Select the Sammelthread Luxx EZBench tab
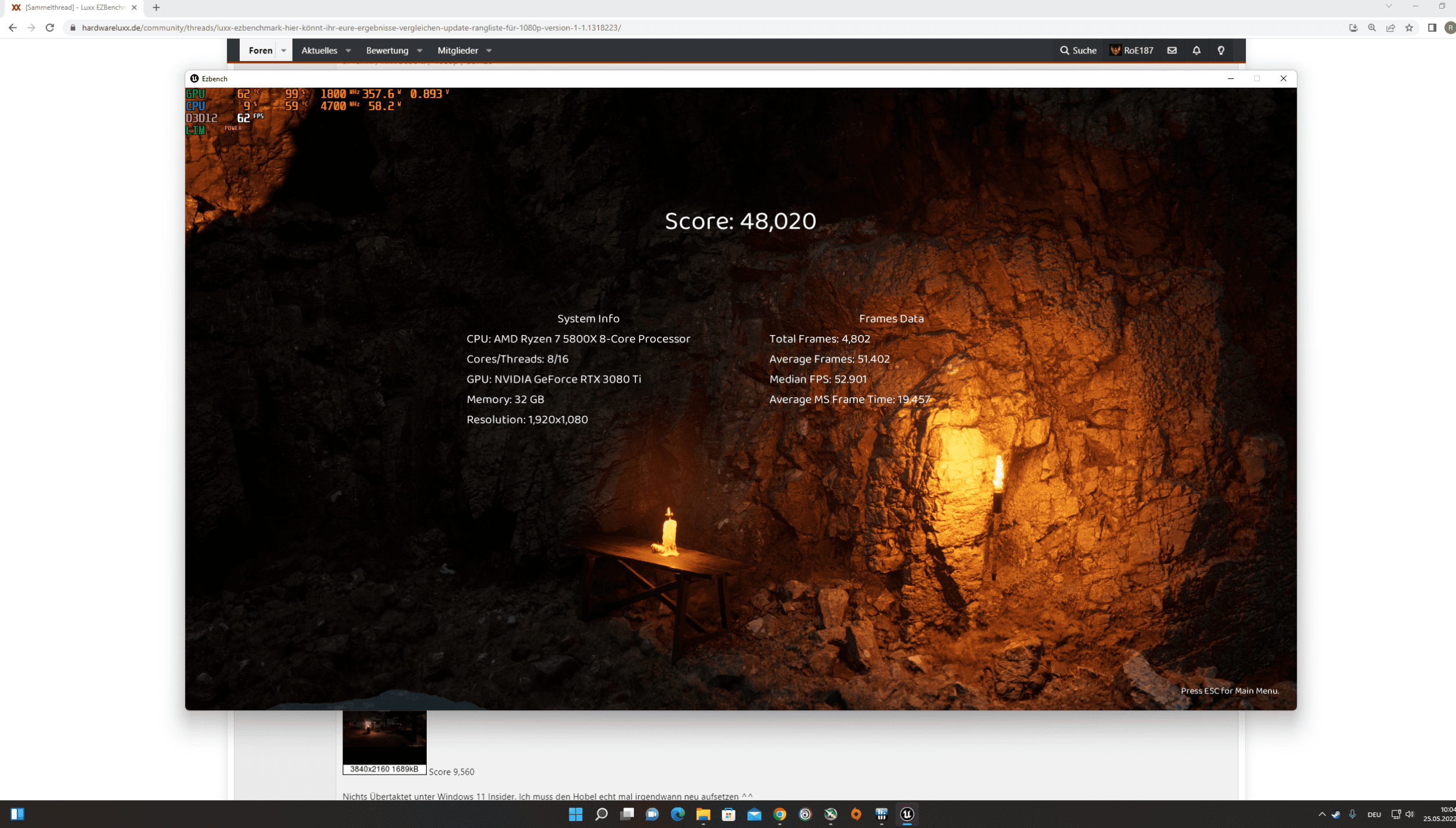This screenshot has height=828, width=1456. 74,8
